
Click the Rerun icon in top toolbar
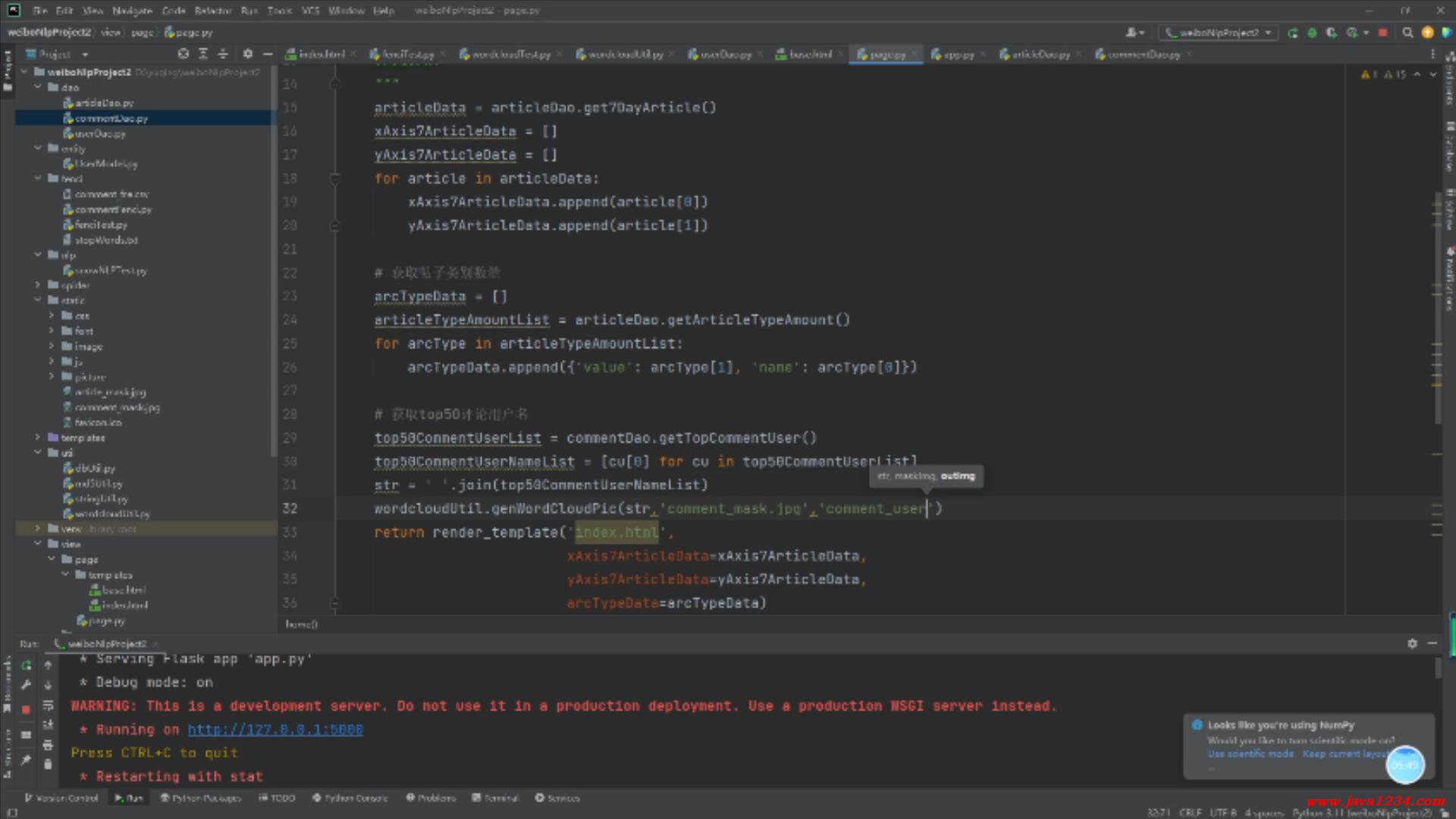[x=1293, y=33]
